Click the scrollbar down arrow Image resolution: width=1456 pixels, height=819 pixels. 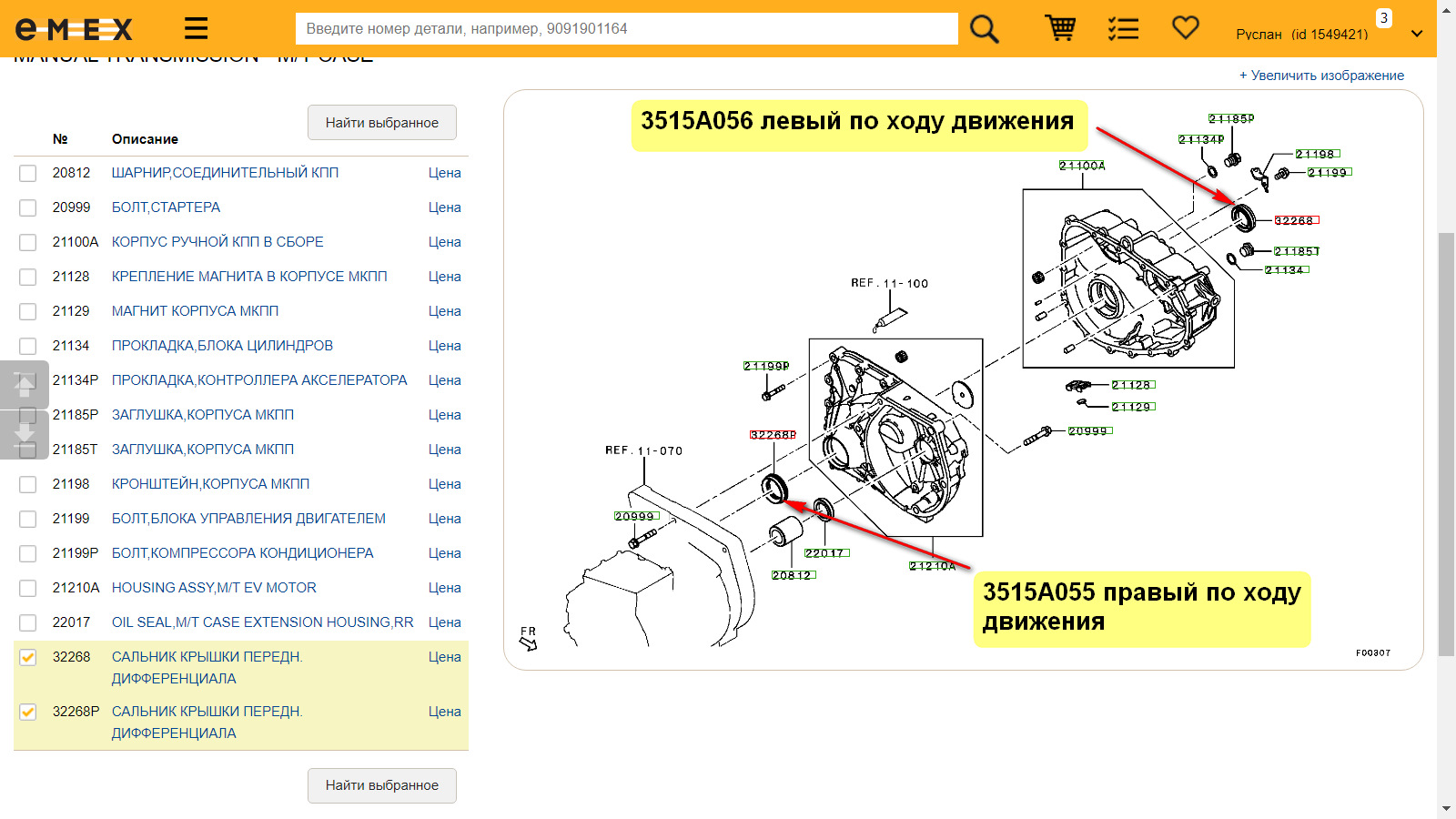[x=1446, y=809]
